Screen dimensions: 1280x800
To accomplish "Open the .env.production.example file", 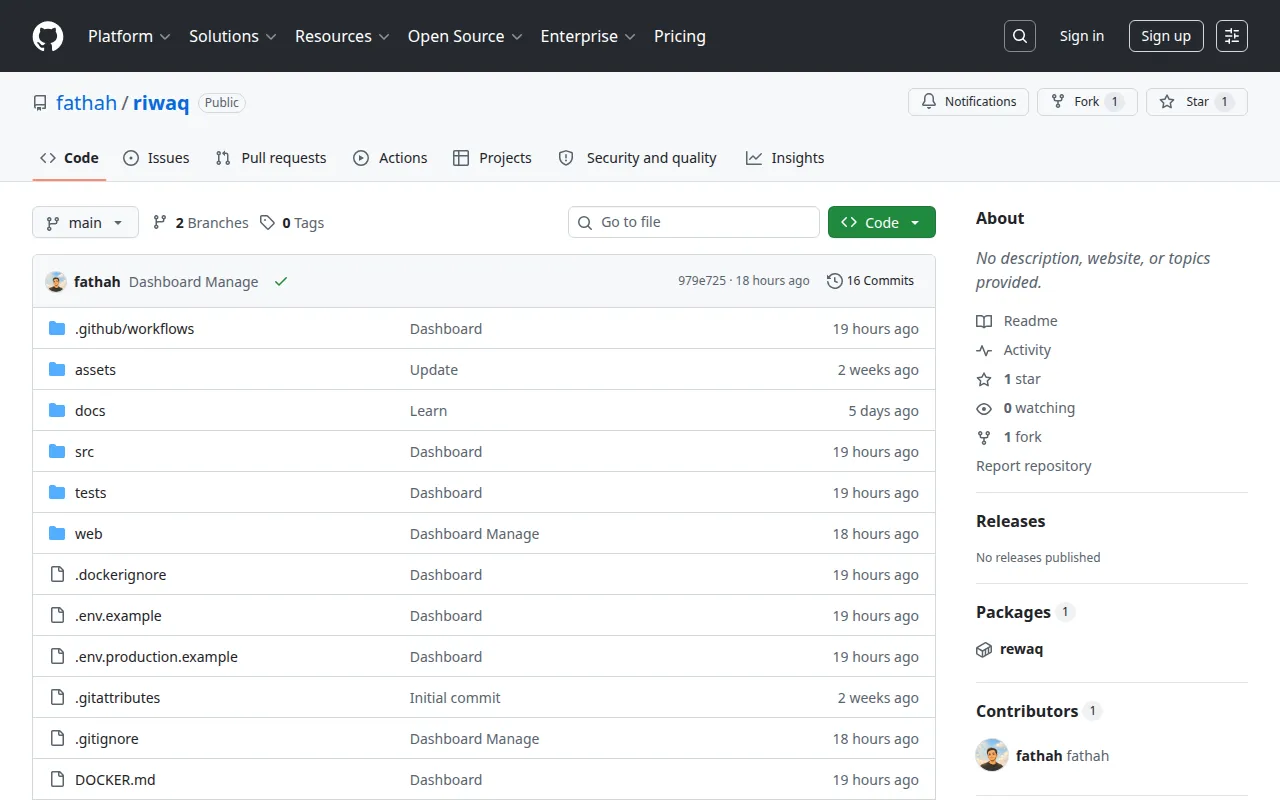I will 156,656.
